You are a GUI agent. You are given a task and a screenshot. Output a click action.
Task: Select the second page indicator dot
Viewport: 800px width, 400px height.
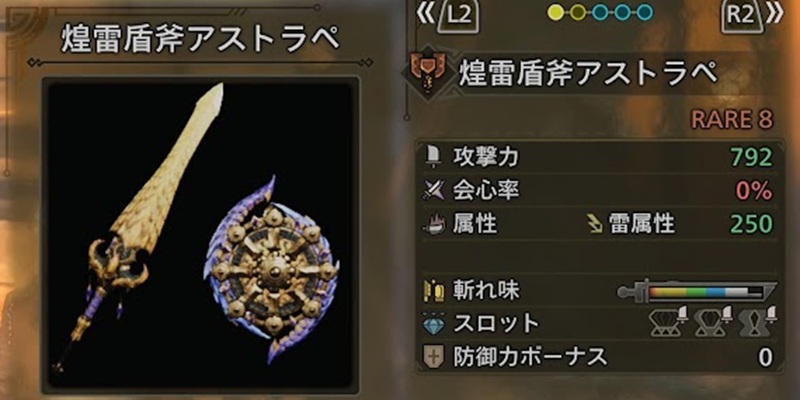[578, 12]
